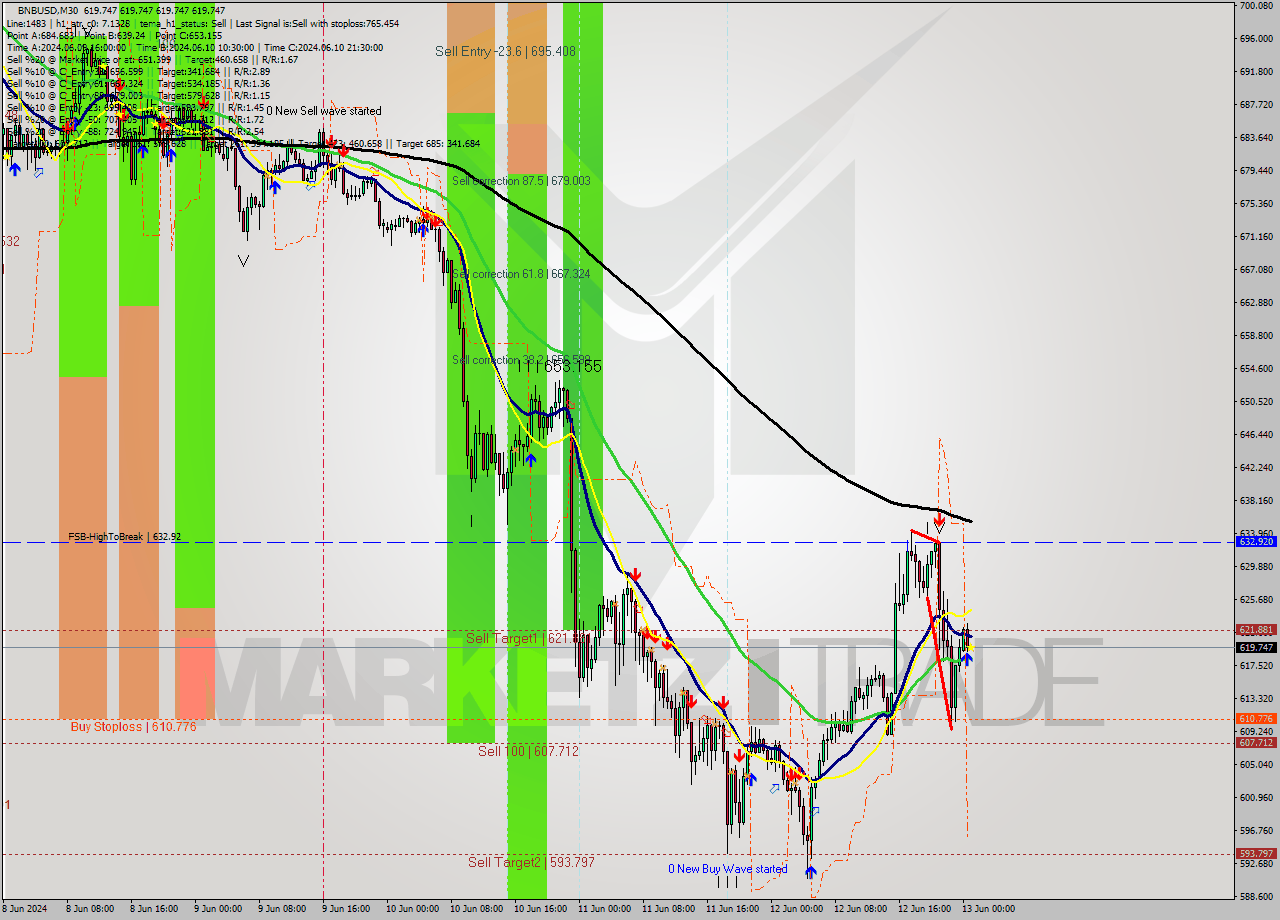Click the 607.712 price tag on axis
The height and width of the screenshot is (920, 1280).
(1256, 742)
